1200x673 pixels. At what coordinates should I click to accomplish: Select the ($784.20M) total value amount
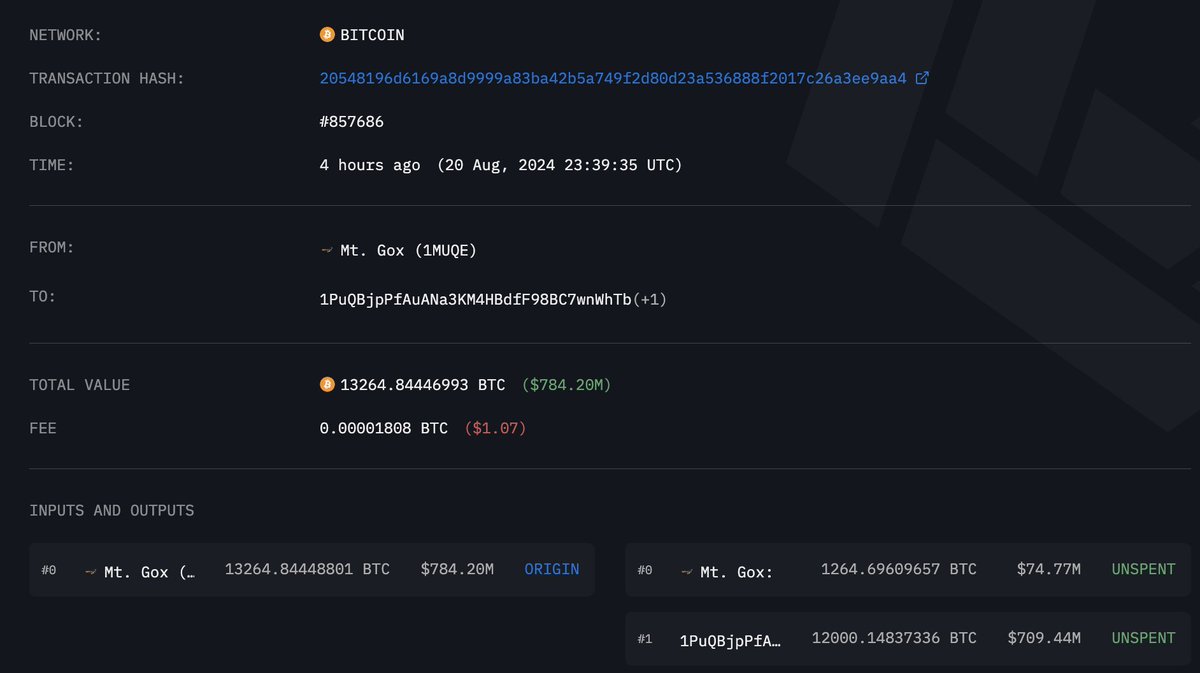[566, 385]
